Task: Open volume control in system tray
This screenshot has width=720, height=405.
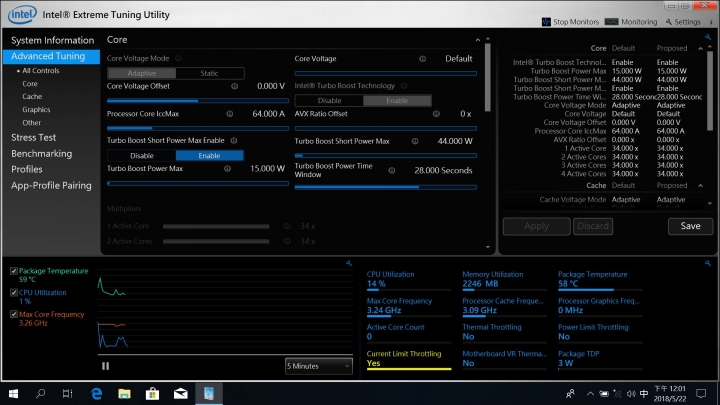Action: point(631,394)
